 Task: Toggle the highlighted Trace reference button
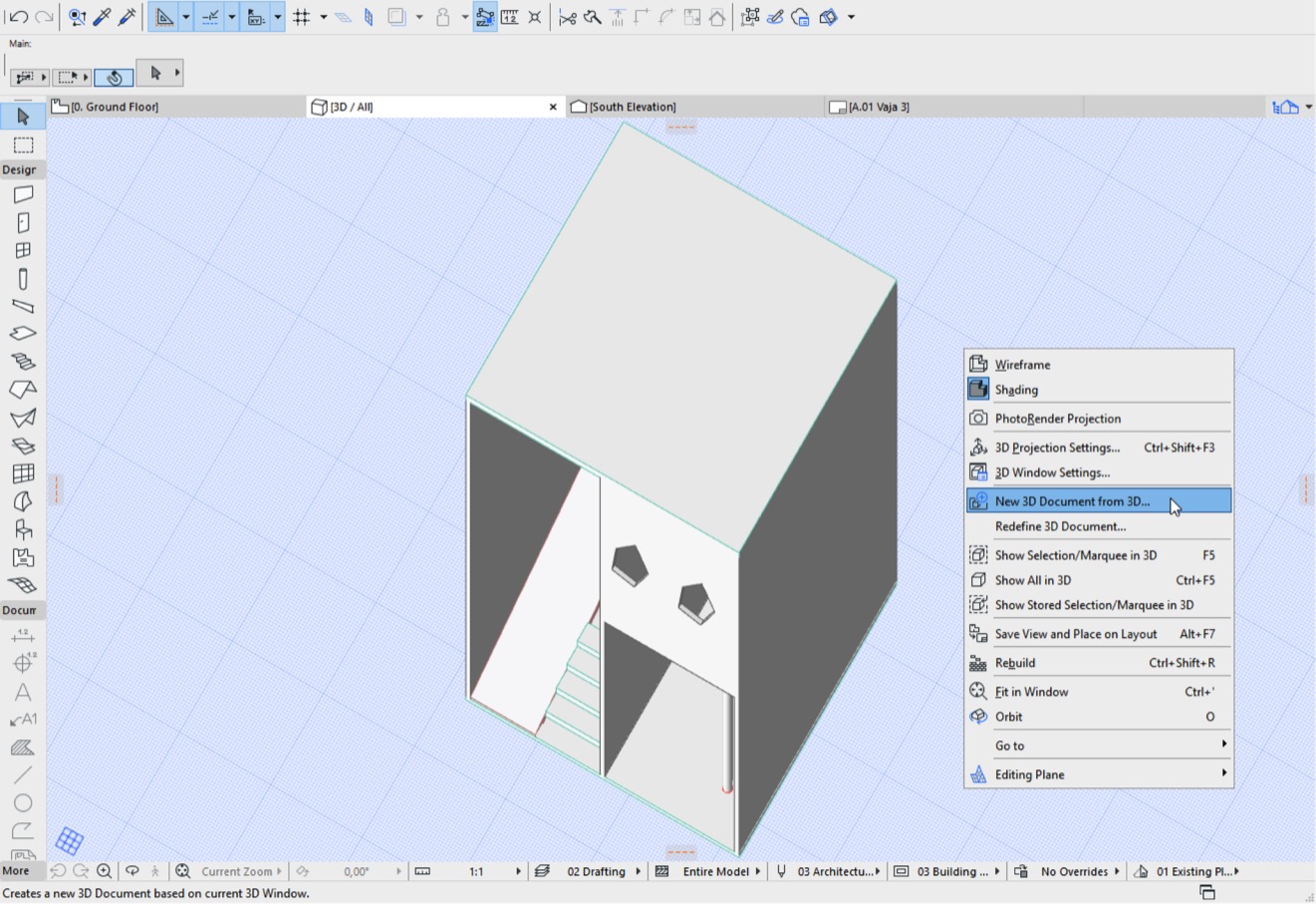point(484,17)
